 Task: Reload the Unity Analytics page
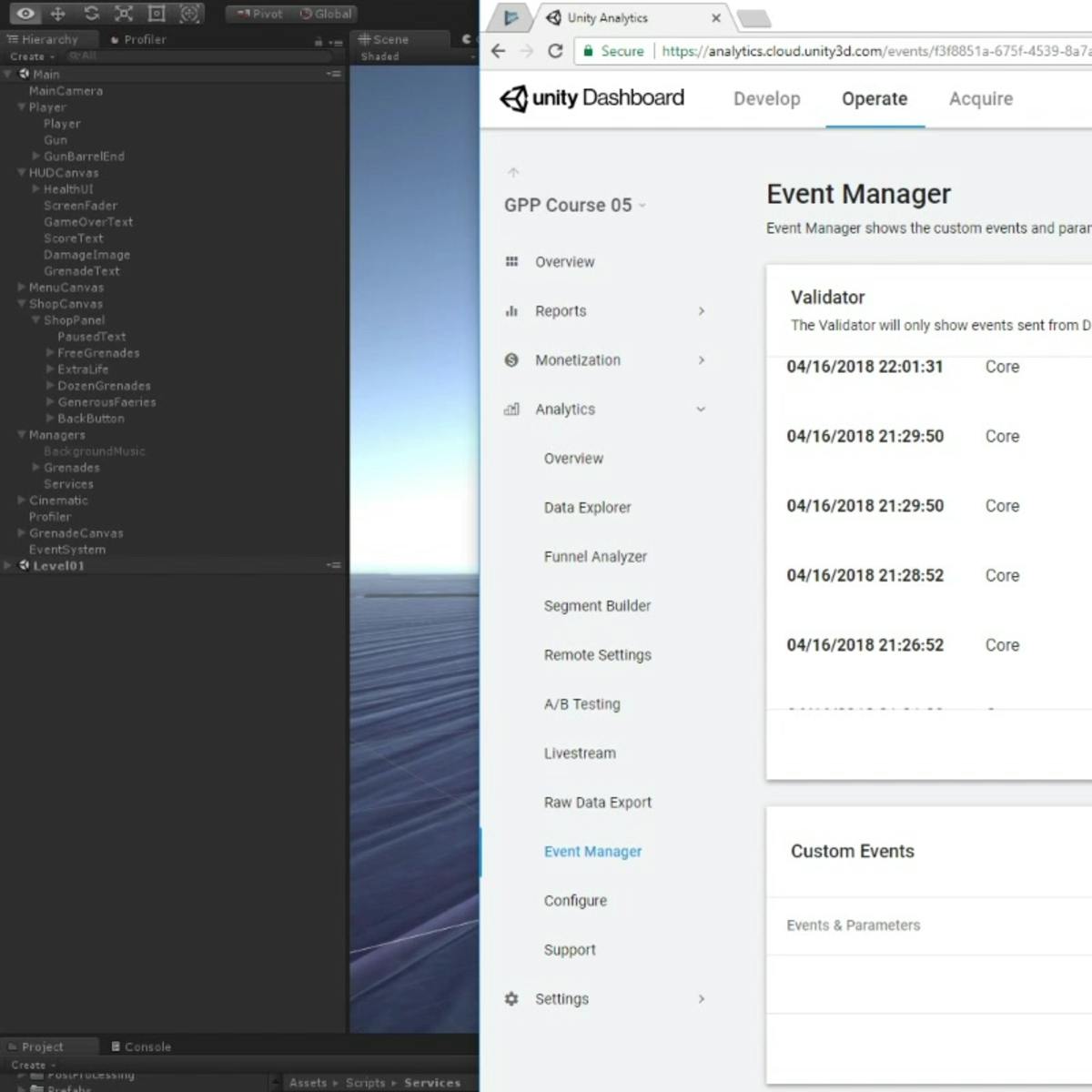click(x=555, y=51)
